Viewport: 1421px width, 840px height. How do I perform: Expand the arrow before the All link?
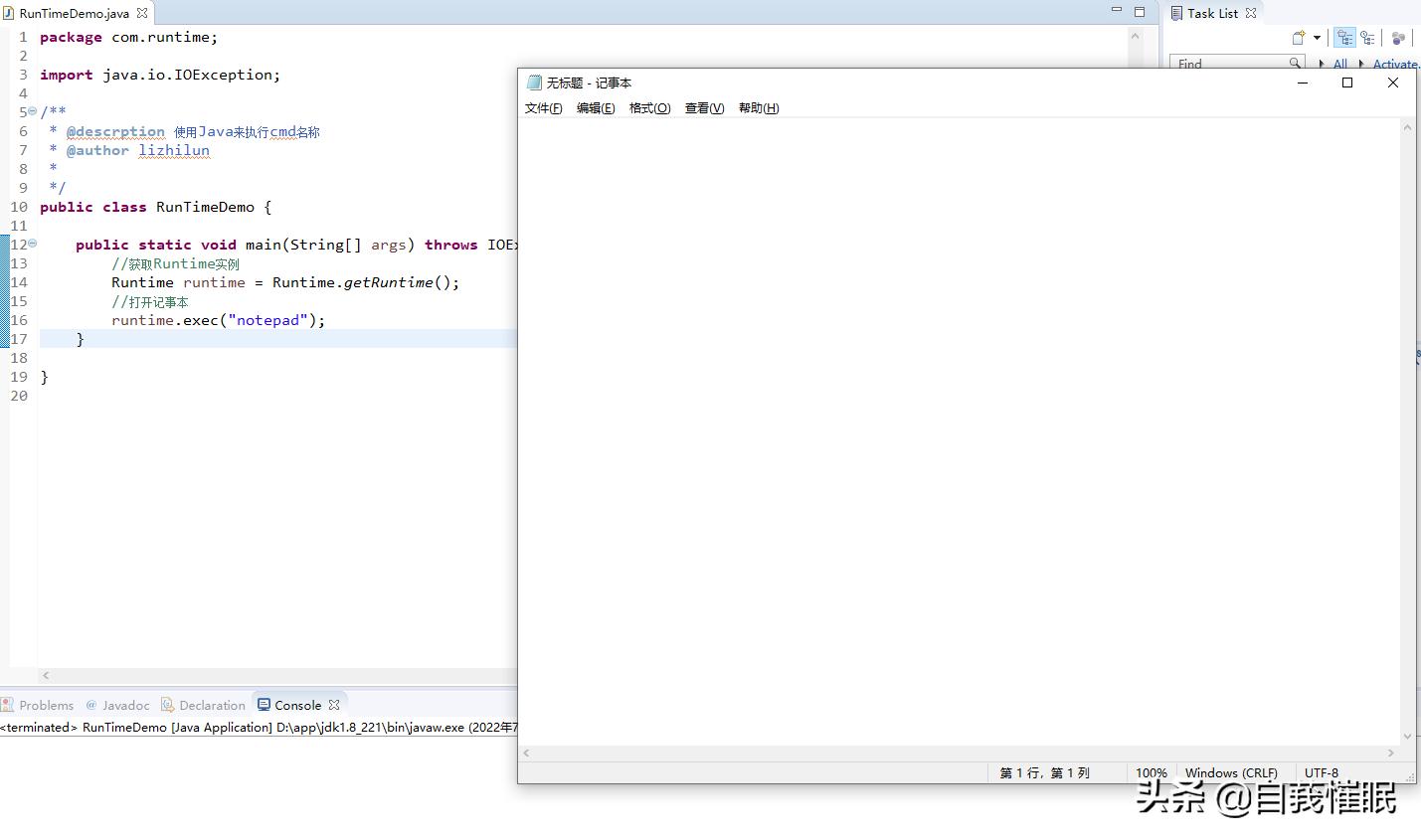(x=1322, y=63)
